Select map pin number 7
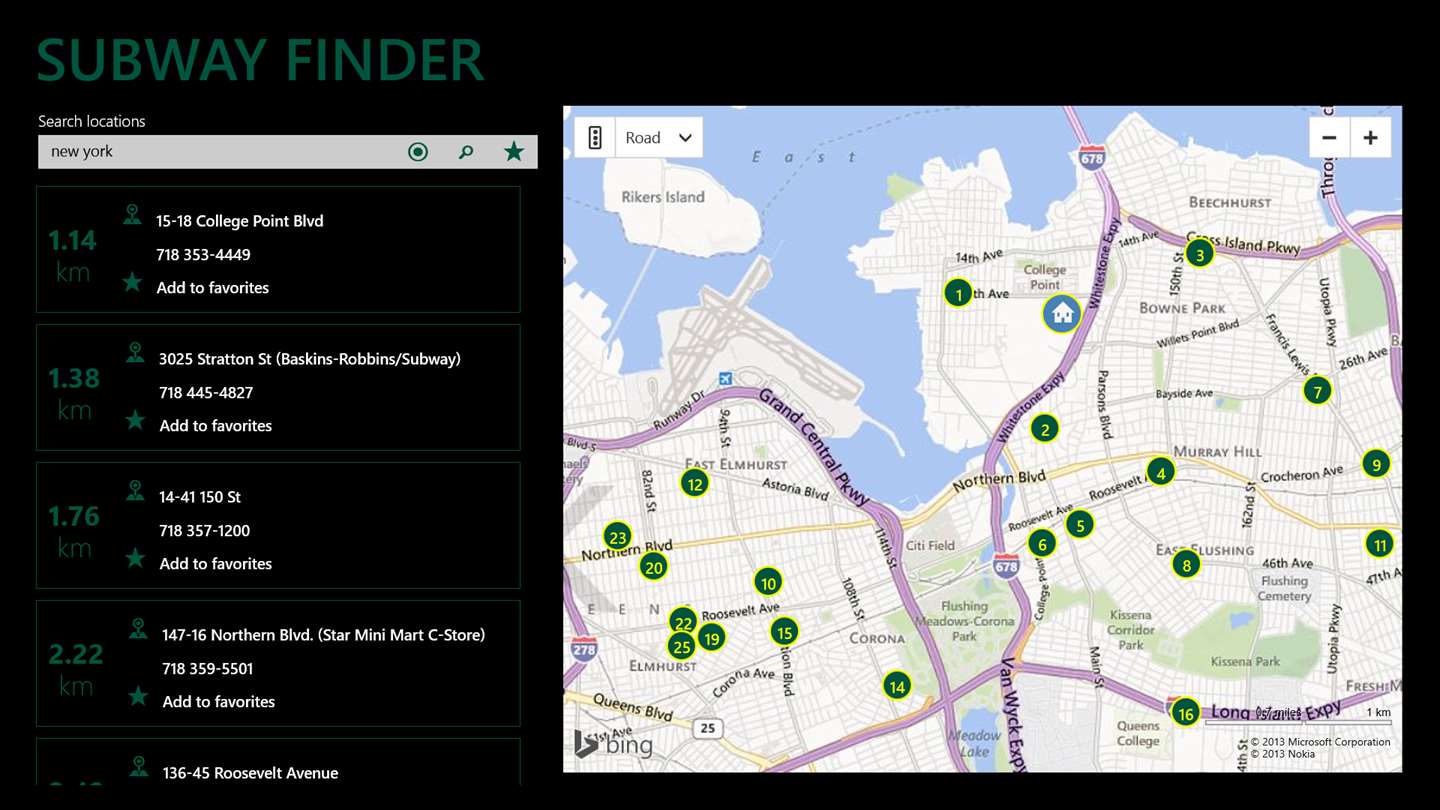Viewport: 1440px width, 810px height. tap(1318, 390)
